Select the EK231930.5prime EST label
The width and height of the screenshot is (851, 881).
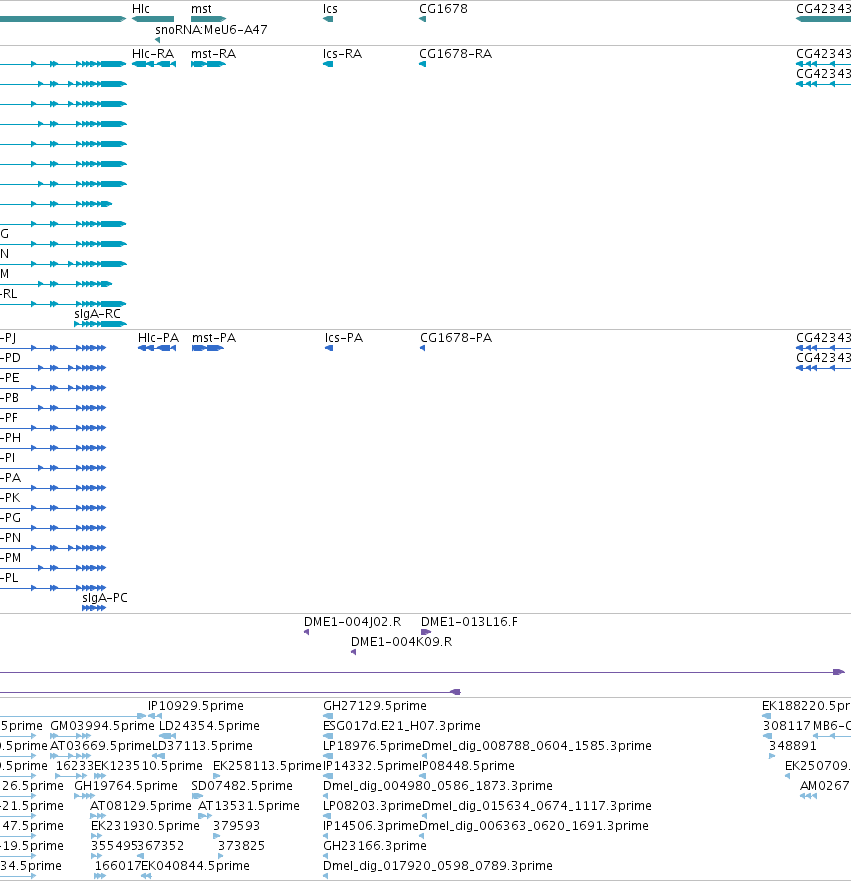[x=145, y=826]
